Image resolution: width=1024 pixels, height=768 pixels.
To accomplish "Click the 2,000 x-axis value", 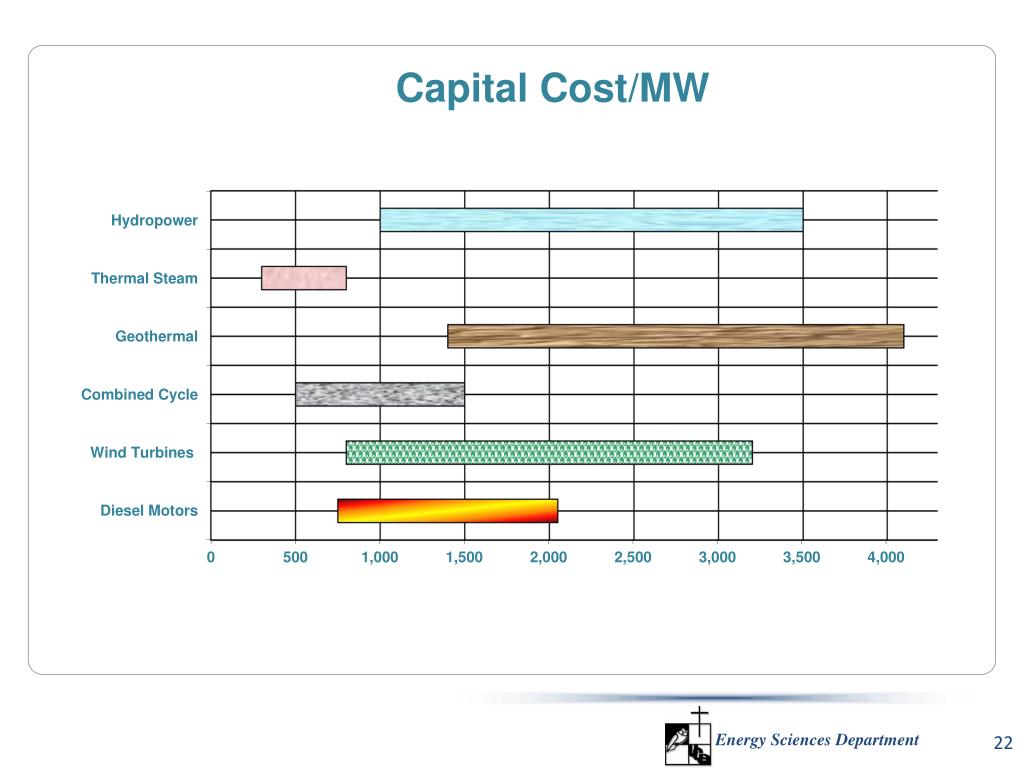I will pos(549,557).
